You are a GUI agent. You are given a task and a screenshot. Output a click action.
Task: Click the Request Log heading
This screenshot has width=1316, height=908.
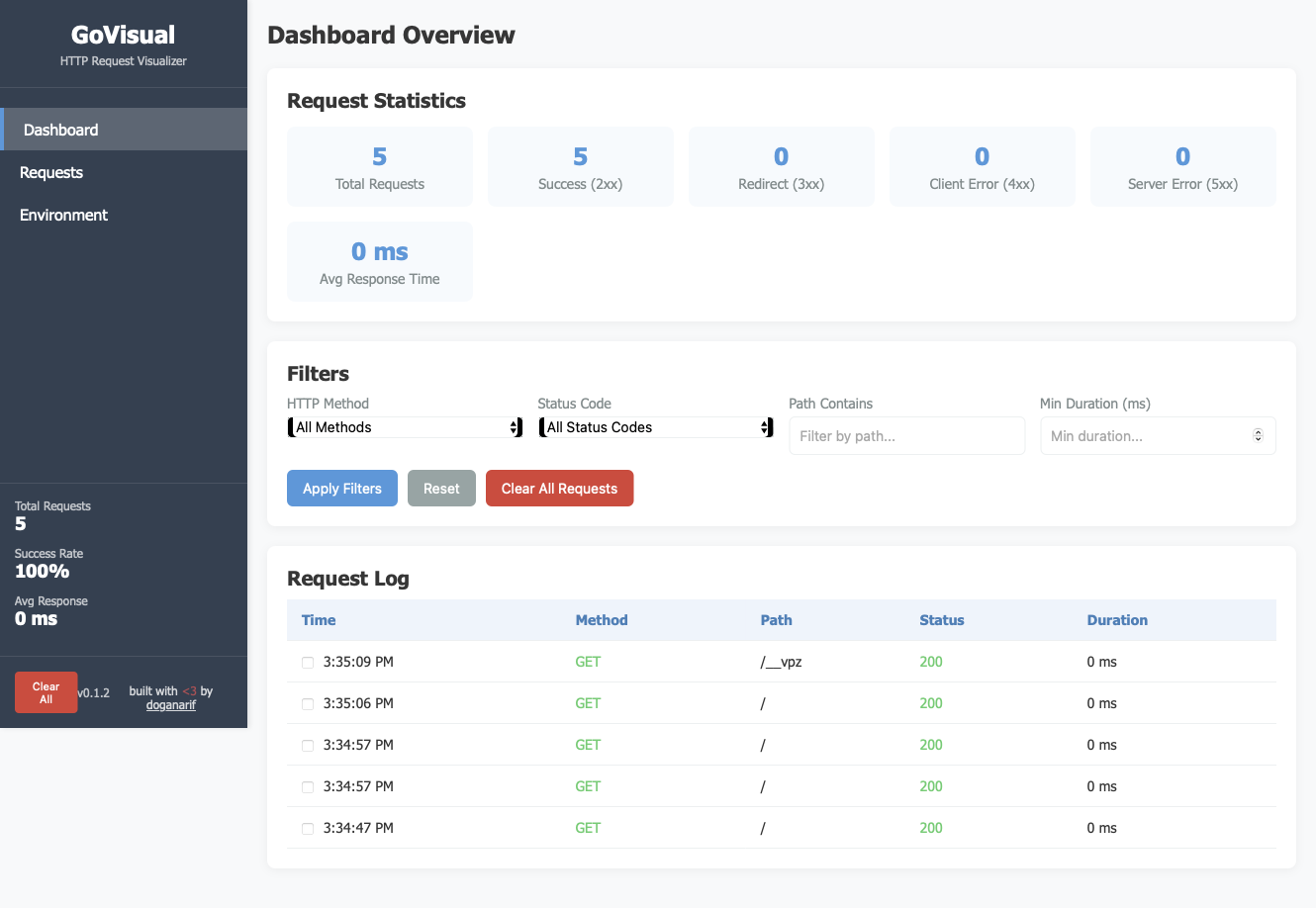348,579
